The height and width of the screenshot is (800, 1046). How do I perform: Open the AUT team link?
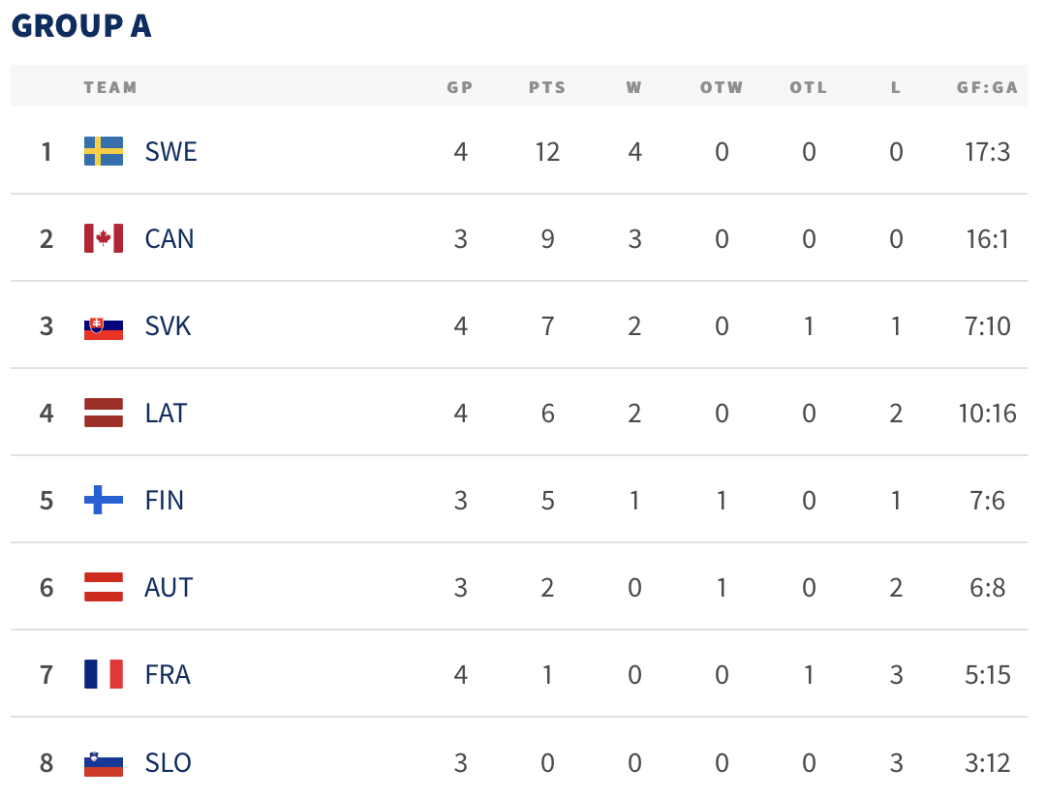pos(169,588)
